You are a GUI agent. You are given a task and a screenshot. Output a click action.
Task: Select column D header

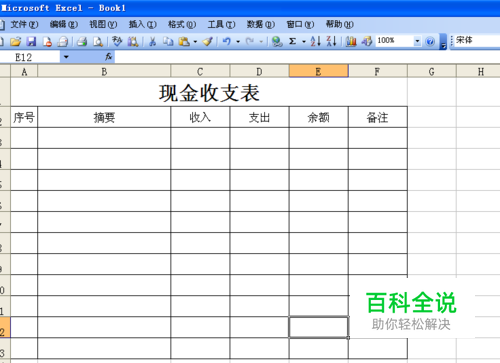[x=259, y=71]
